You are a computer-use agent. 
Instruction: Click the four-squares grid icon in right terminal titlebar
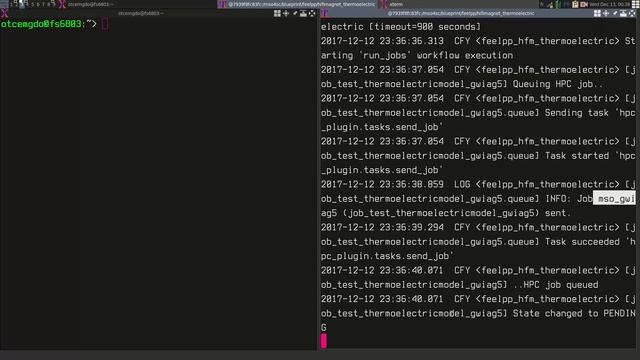pyautogui.click(x=597, y=13)
